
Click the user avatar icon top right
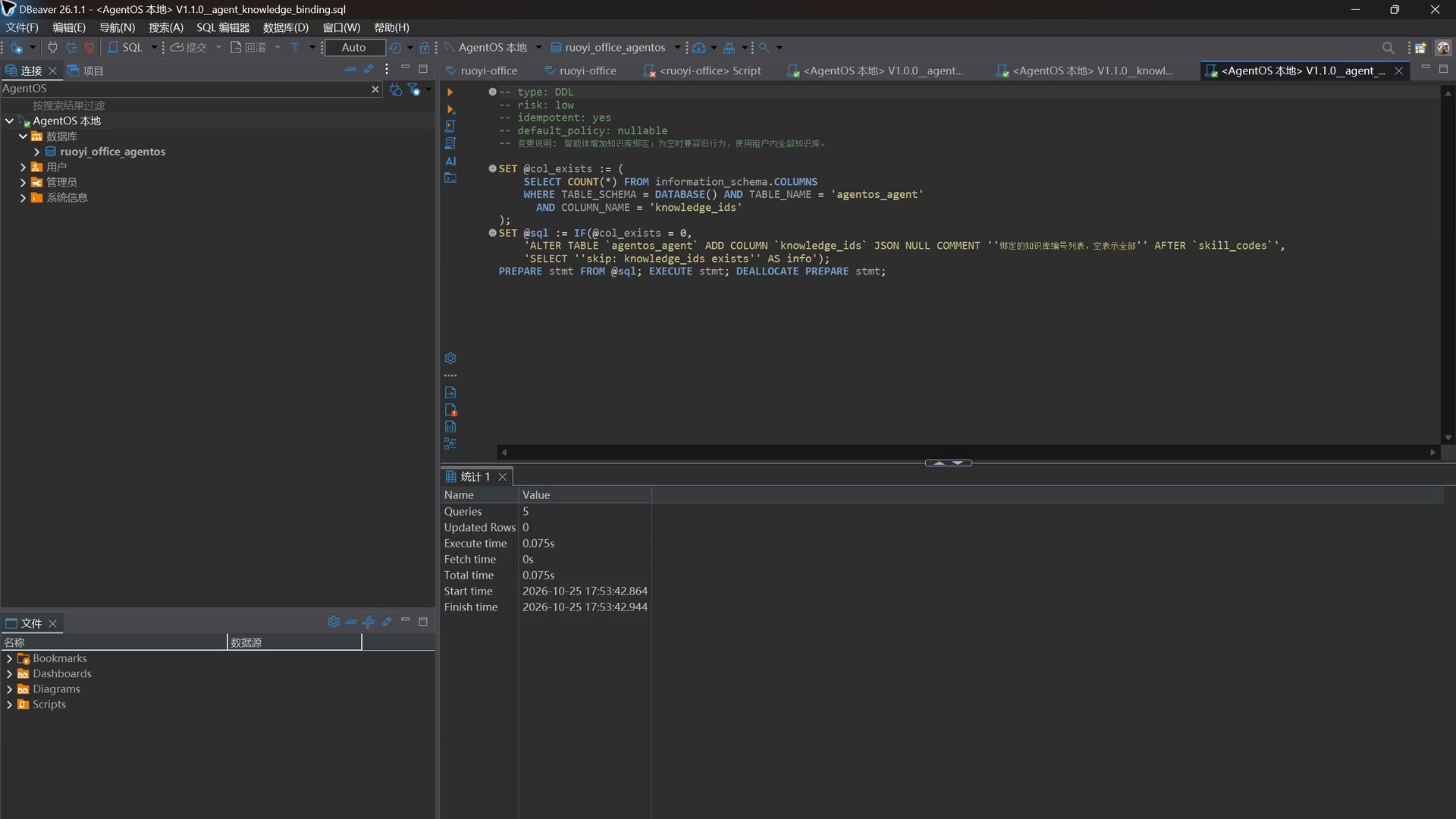(x=1443, y=47)
